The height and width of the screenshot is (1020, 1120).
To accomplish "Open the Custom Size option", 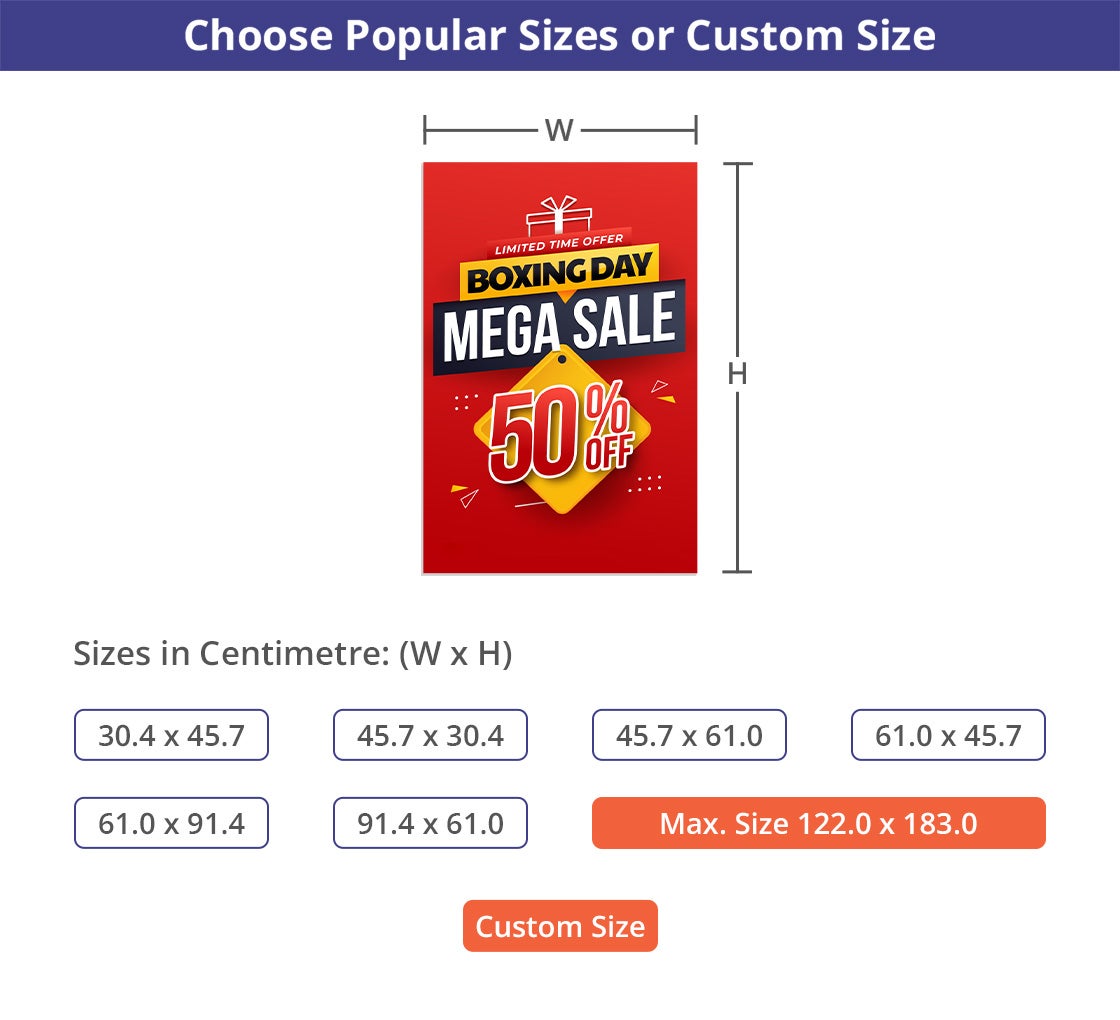I will (560, 926).
